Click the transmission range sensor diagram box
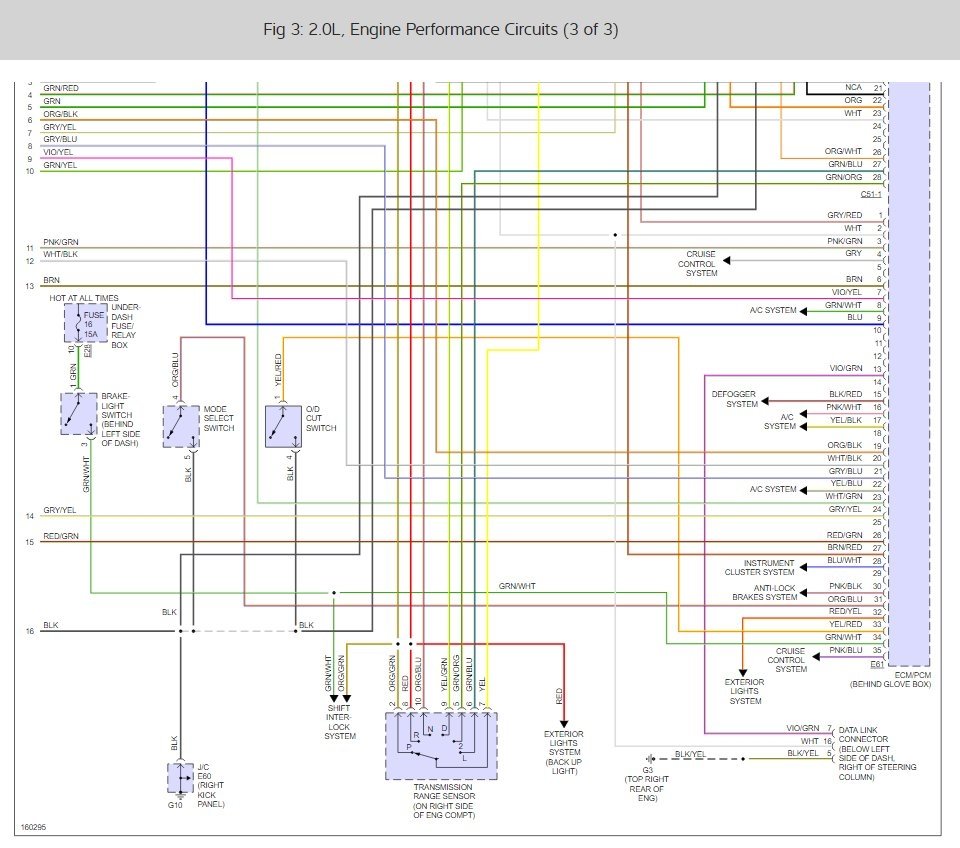 [441, 745]
